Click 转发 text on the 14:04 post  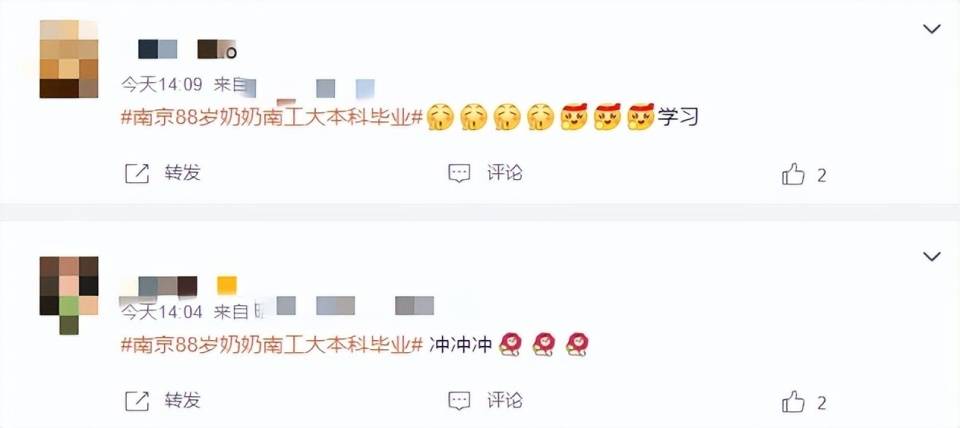tap(182, 401)
